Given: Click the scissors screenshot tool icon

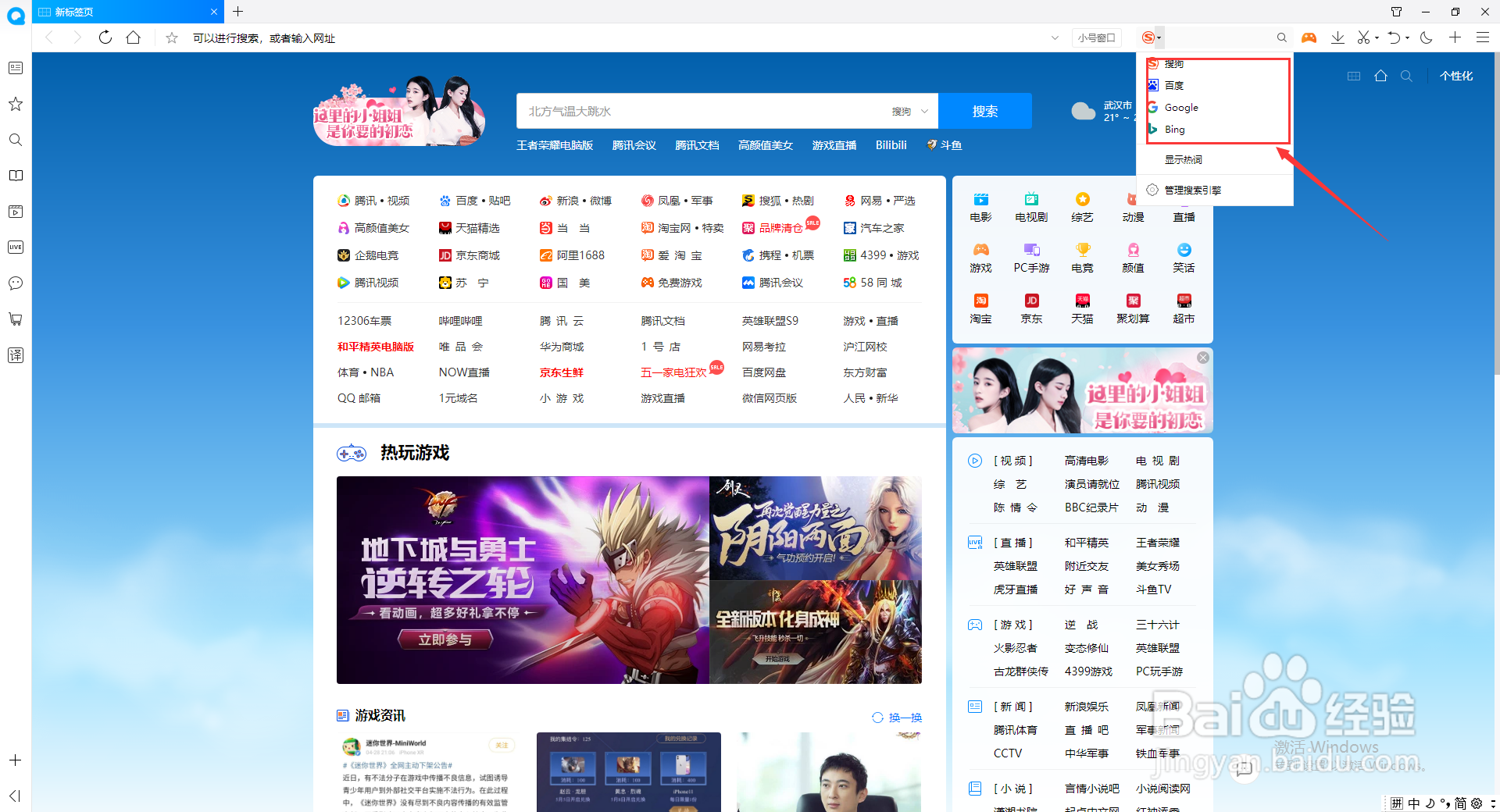Looking at the screenshot, I should click(1364, 37).
